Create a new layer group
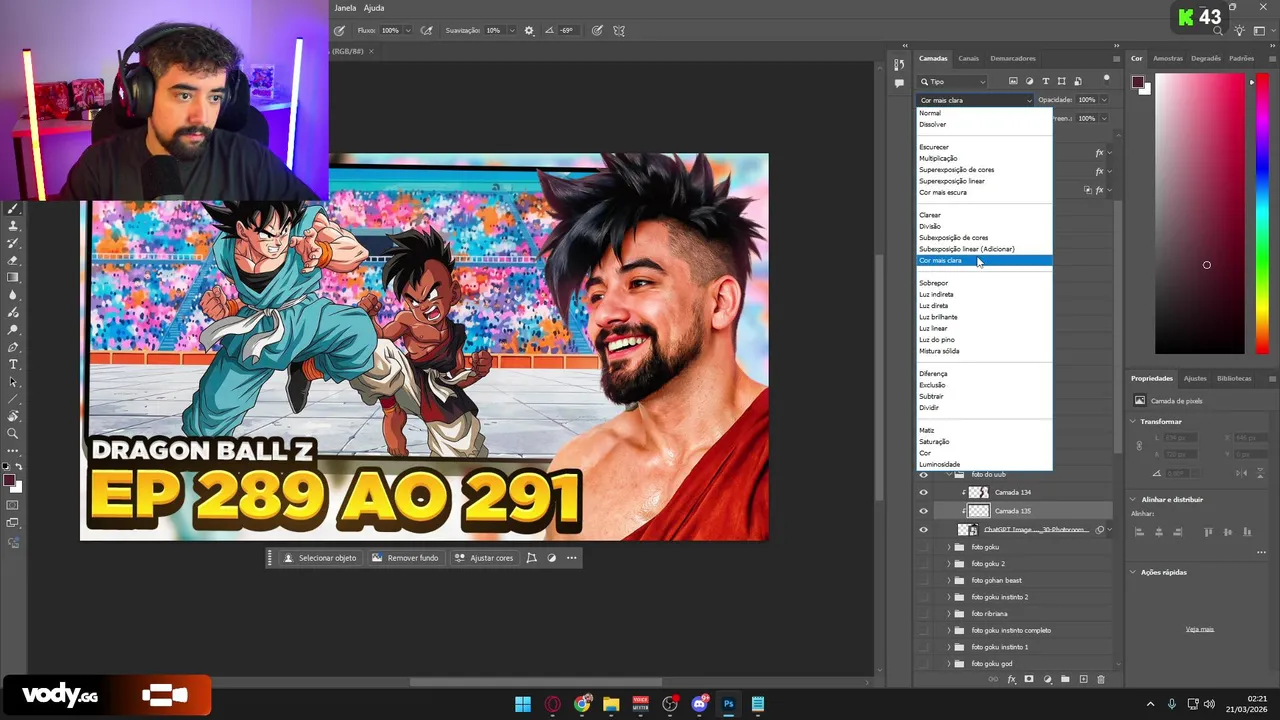 pyautogui.click(x=1065, y=680)
